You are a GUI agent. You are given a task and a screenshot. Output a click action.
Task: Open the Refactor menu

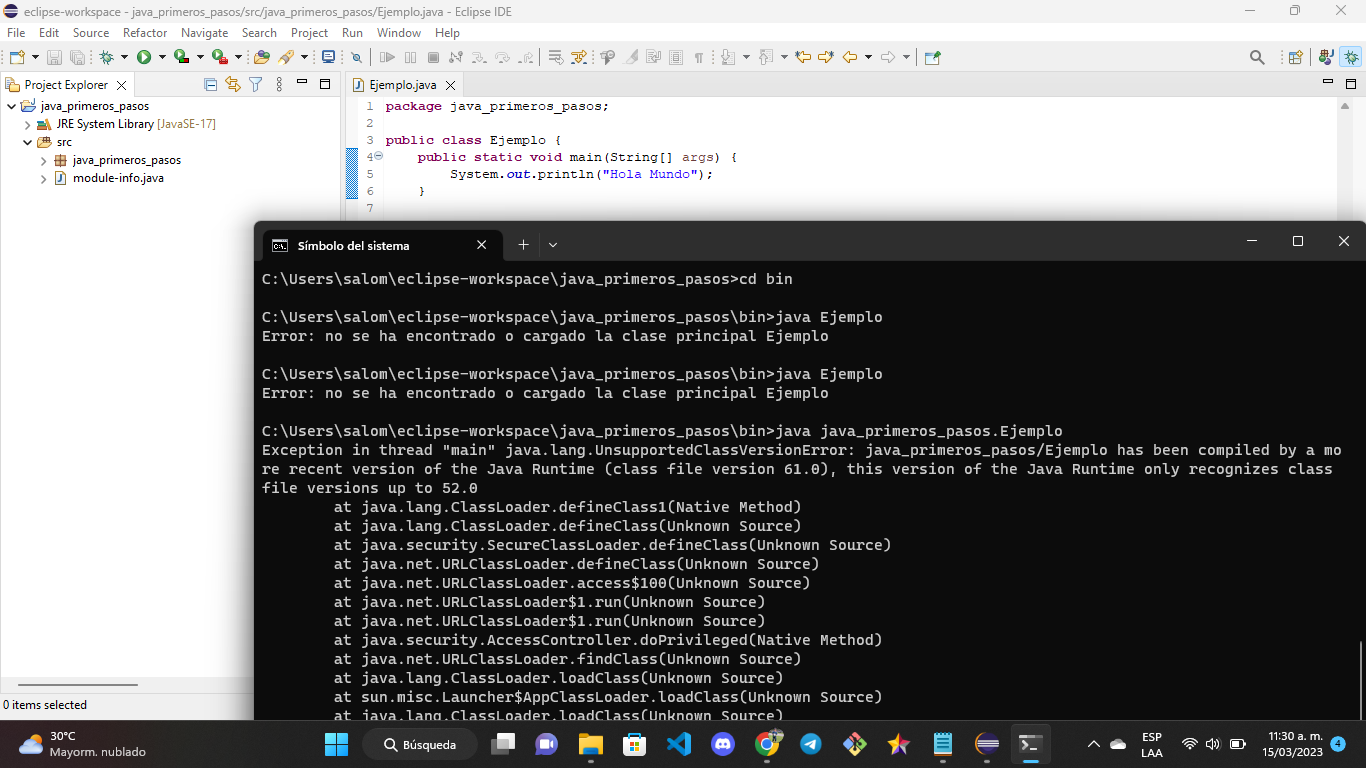coord(145,32)
